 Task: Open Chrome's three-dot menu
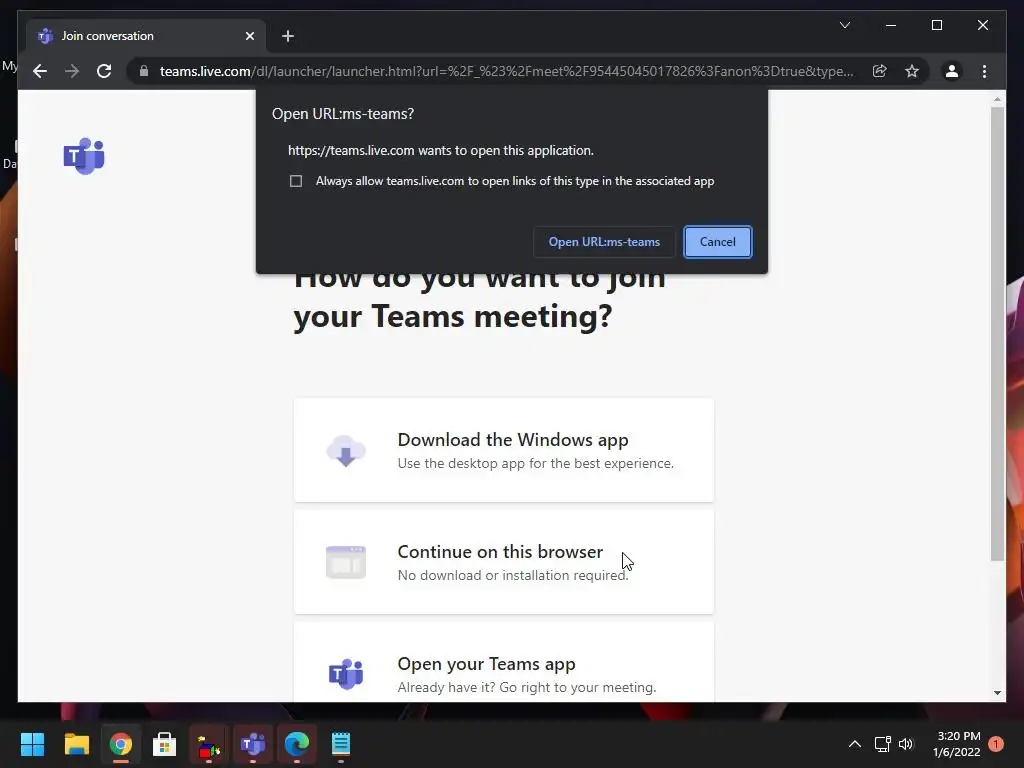point(985,71)
